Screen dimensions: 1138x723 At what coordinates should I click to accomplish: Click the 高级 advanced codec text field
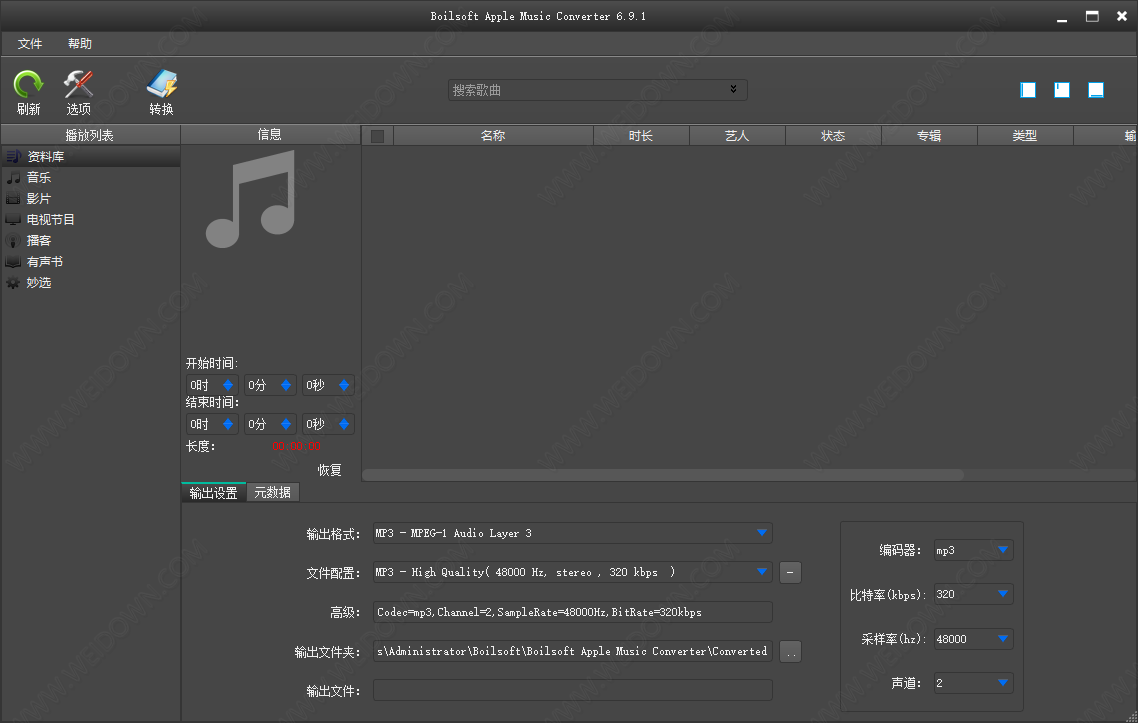[573, 612]
